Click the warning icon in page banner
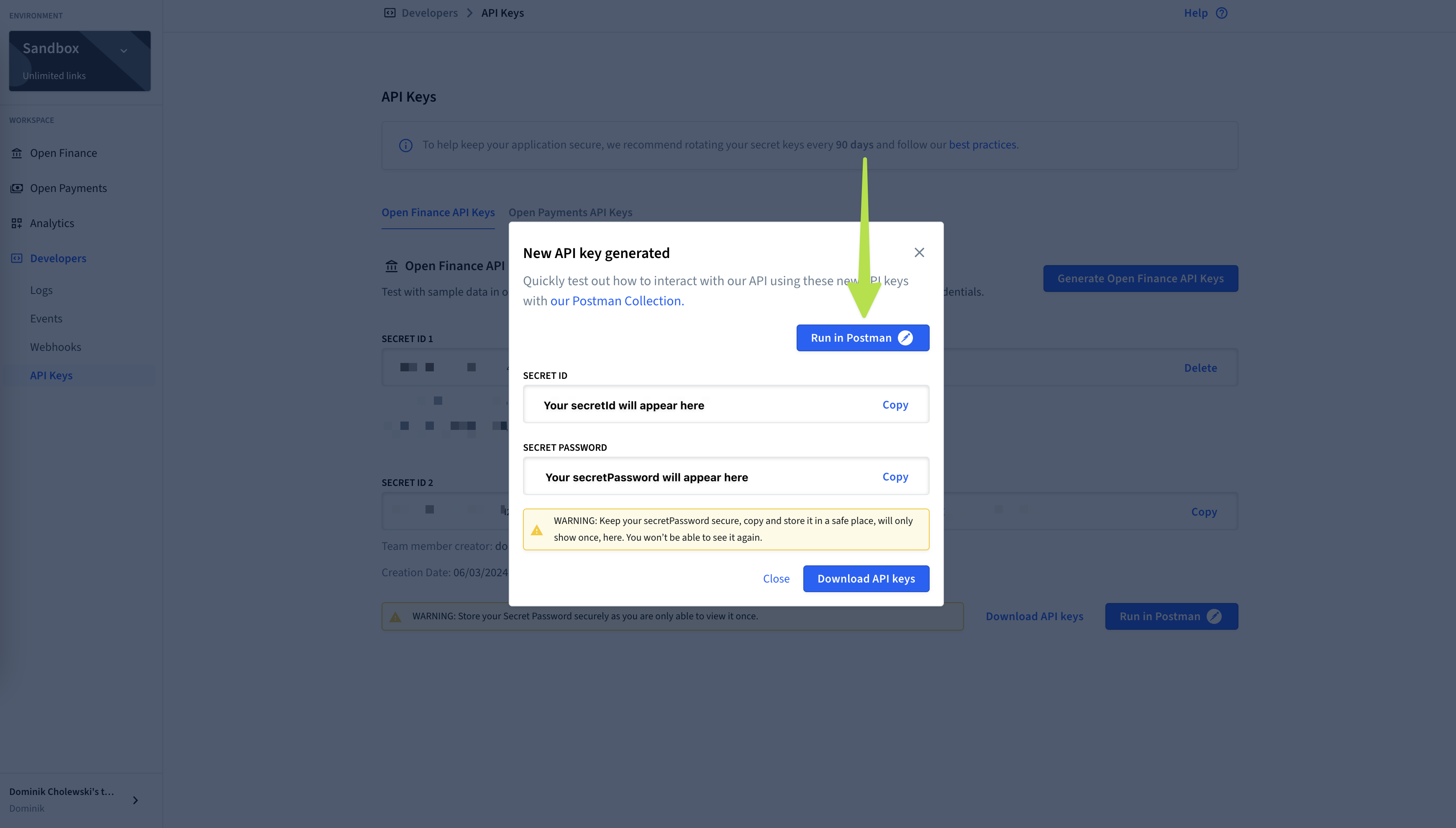The width and height of the screenshot is (1456, 828). [395, 617]
